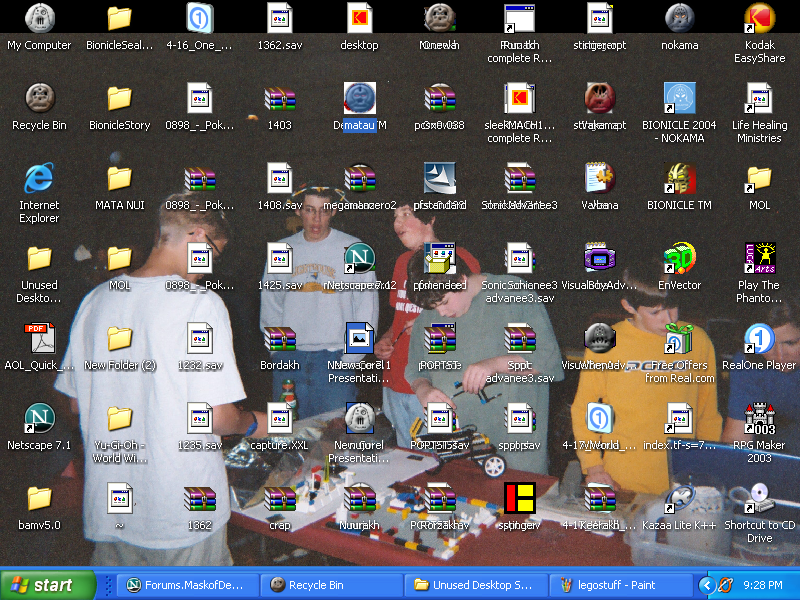Open the Free Offers from Real.com link
The image size is (800, 600).
pyautogui.click(x=679, y=342)
